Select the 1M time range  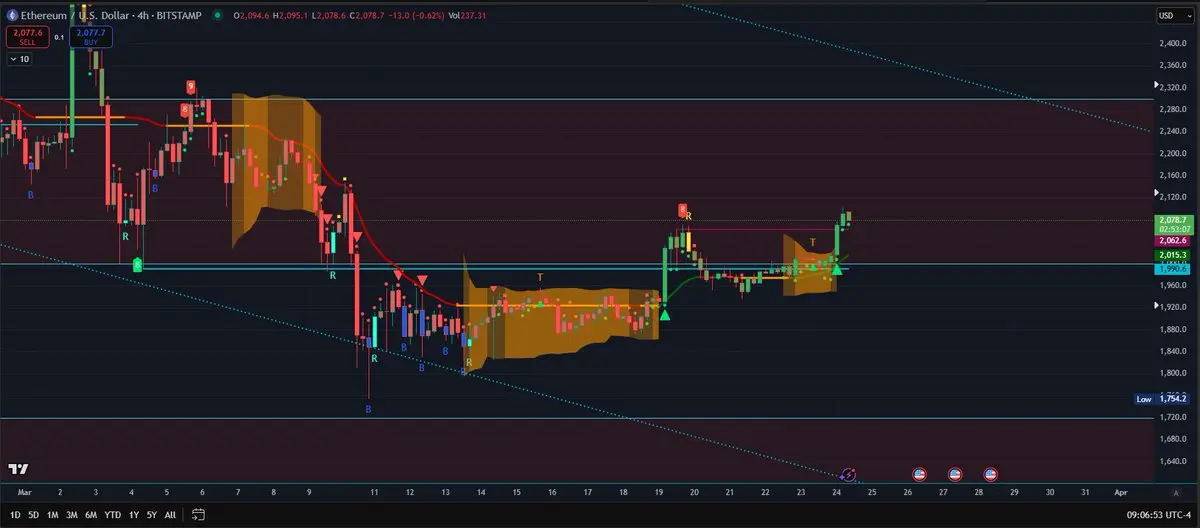pyautogui.click(x=53, y=515)
